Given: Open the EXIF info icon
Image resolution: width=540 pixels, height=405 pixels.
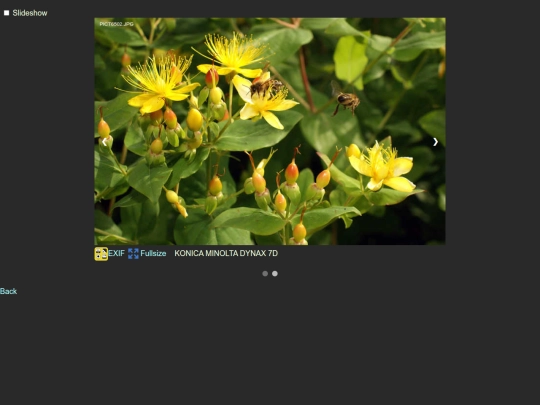Looking at the screenshot, I should click(101, 254).
